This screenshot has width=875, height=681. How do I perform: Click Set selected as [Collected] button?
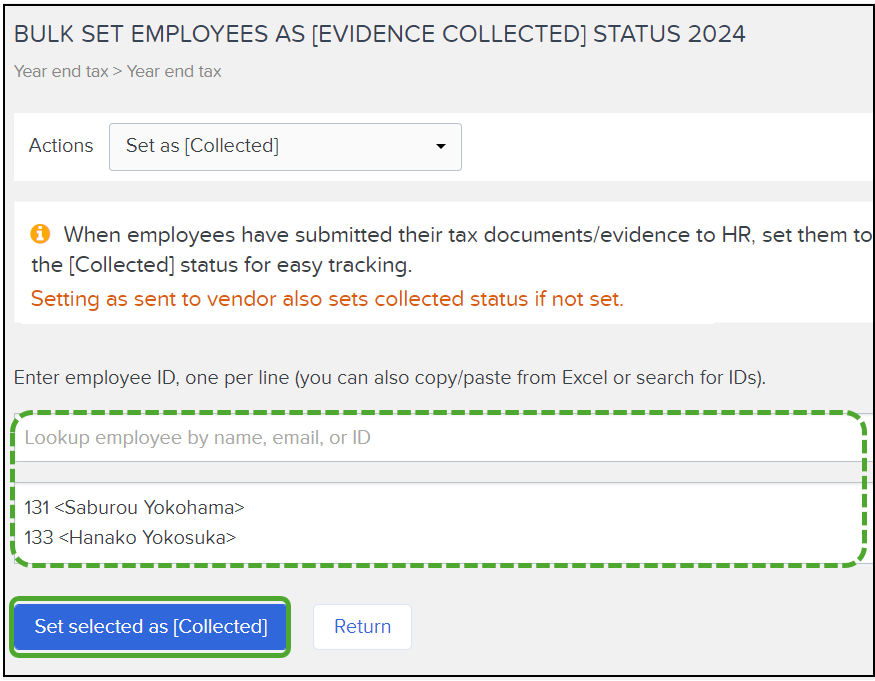click(x=150, y=626)
